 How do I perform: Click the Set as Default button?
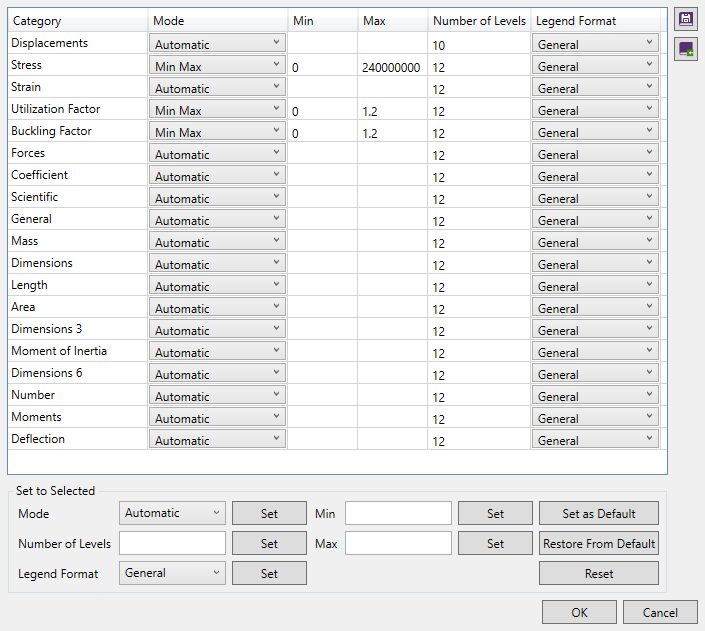598,513
